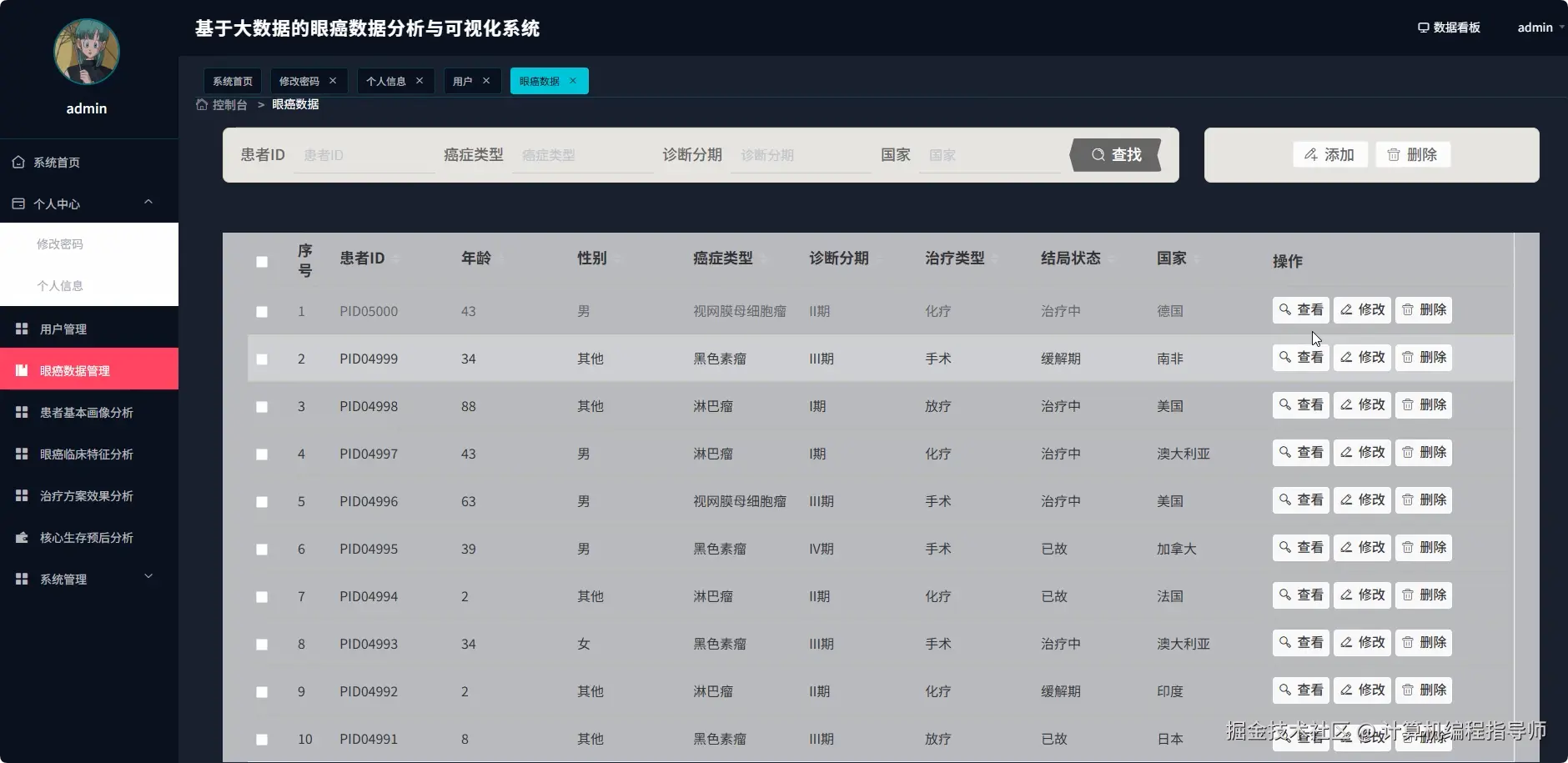Viewport: 1568px width, 763px height.
Task: Expand the 系统管理 sidebar menu
Action: (x=89, y=579)
